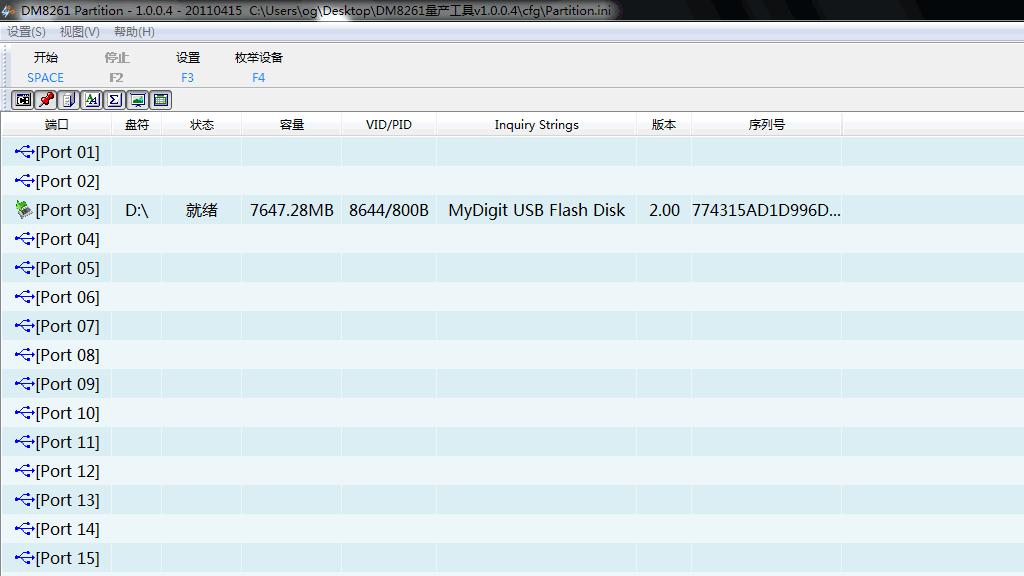Click the USB icon at Port 01

tap(24, 152)
